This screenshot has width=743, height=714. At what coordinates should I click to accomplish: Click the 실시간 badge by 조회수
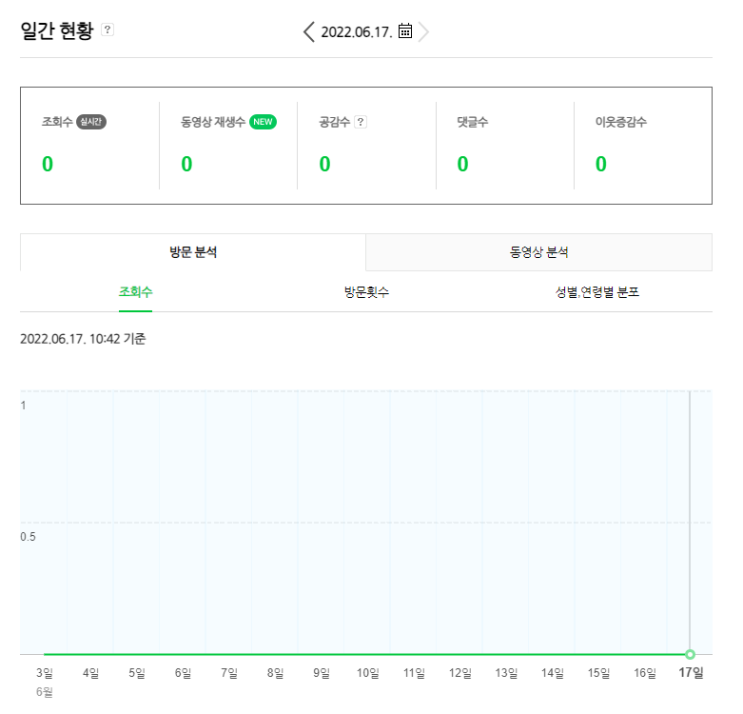[91, 122]
